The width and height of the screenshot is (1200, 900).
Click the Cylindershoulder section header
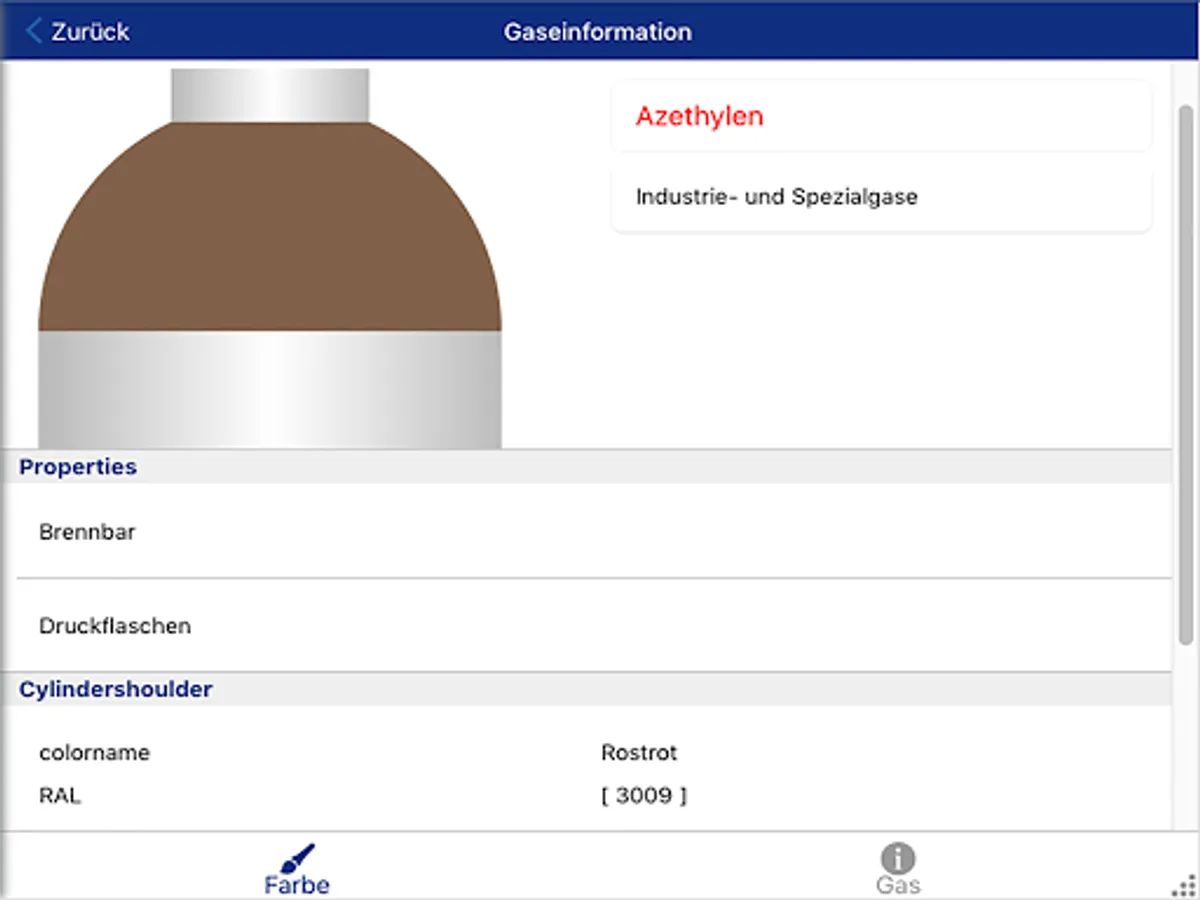[x=586, y=689]
